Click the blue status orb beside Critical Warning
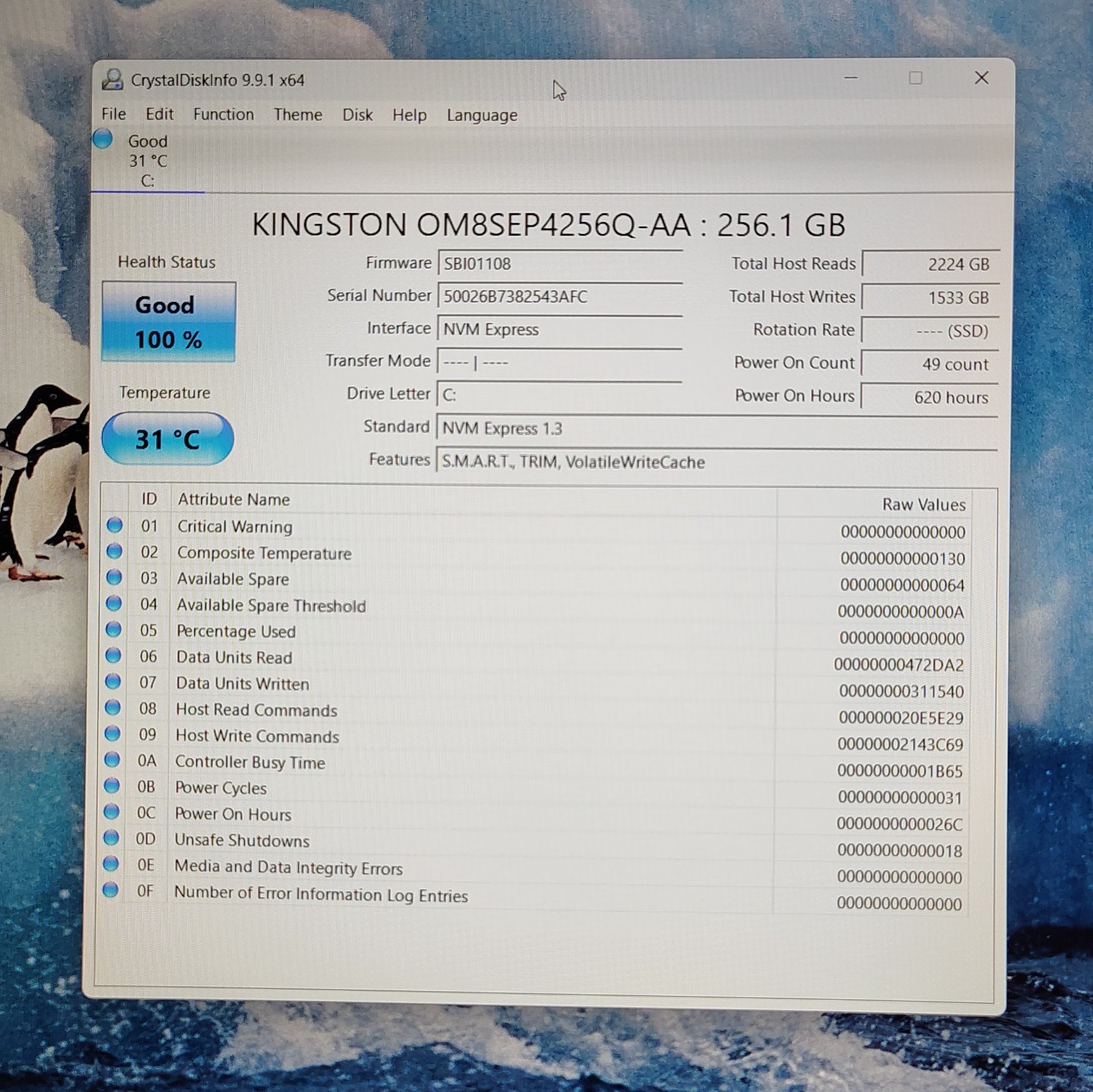The height and width of the screenshot is (1092, 1093). coord(115,525)
